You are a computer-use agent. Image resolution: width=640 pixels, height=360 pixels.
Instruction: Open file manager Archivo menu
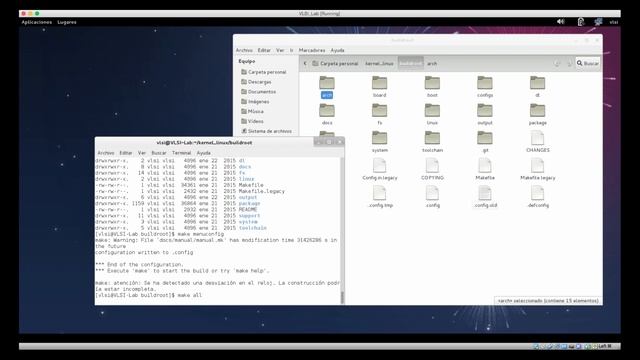[x=244, y=50]
